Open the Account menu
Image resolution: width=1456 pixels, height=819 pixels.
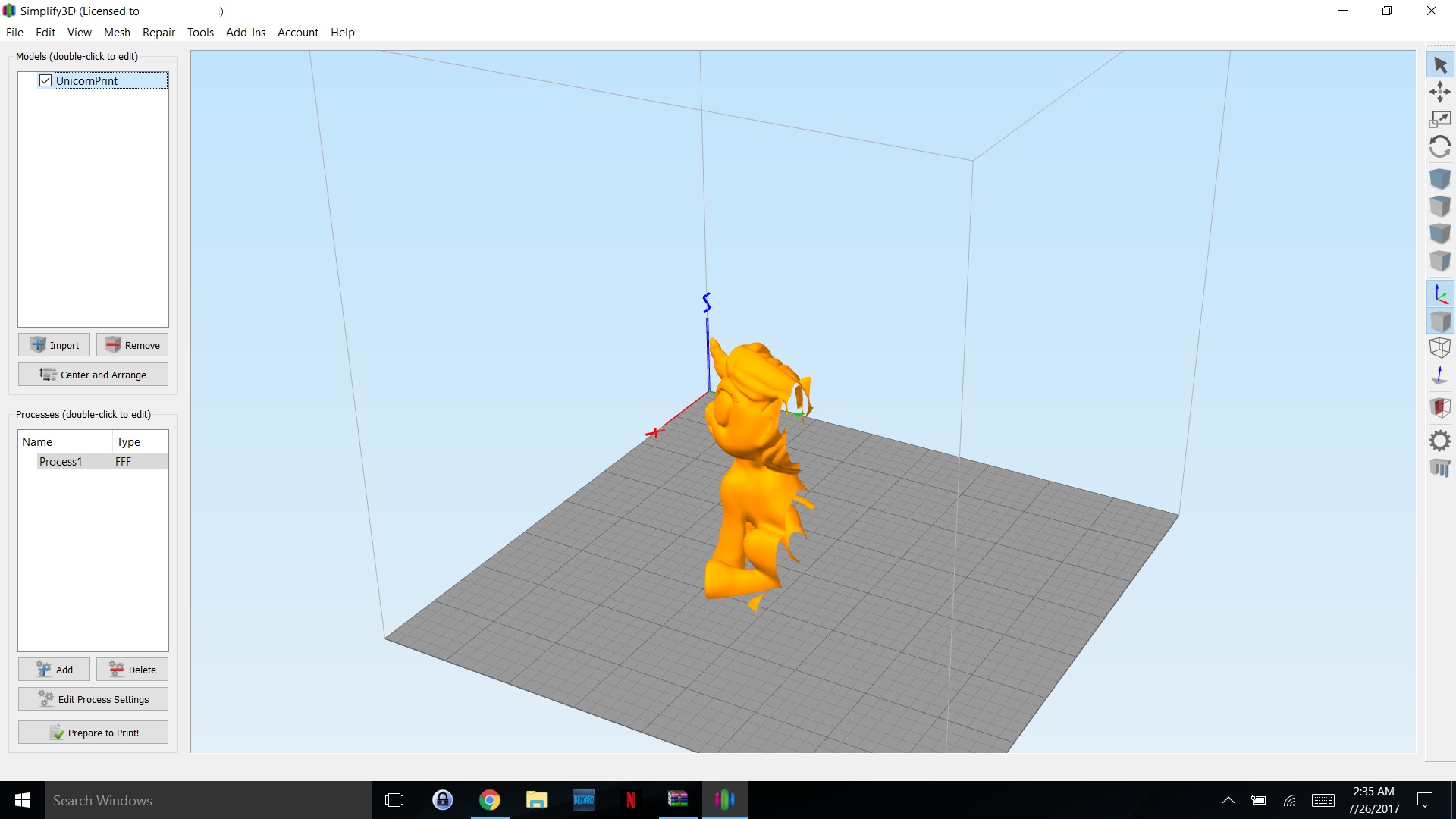pyautogui.click(x=297, y=32)
